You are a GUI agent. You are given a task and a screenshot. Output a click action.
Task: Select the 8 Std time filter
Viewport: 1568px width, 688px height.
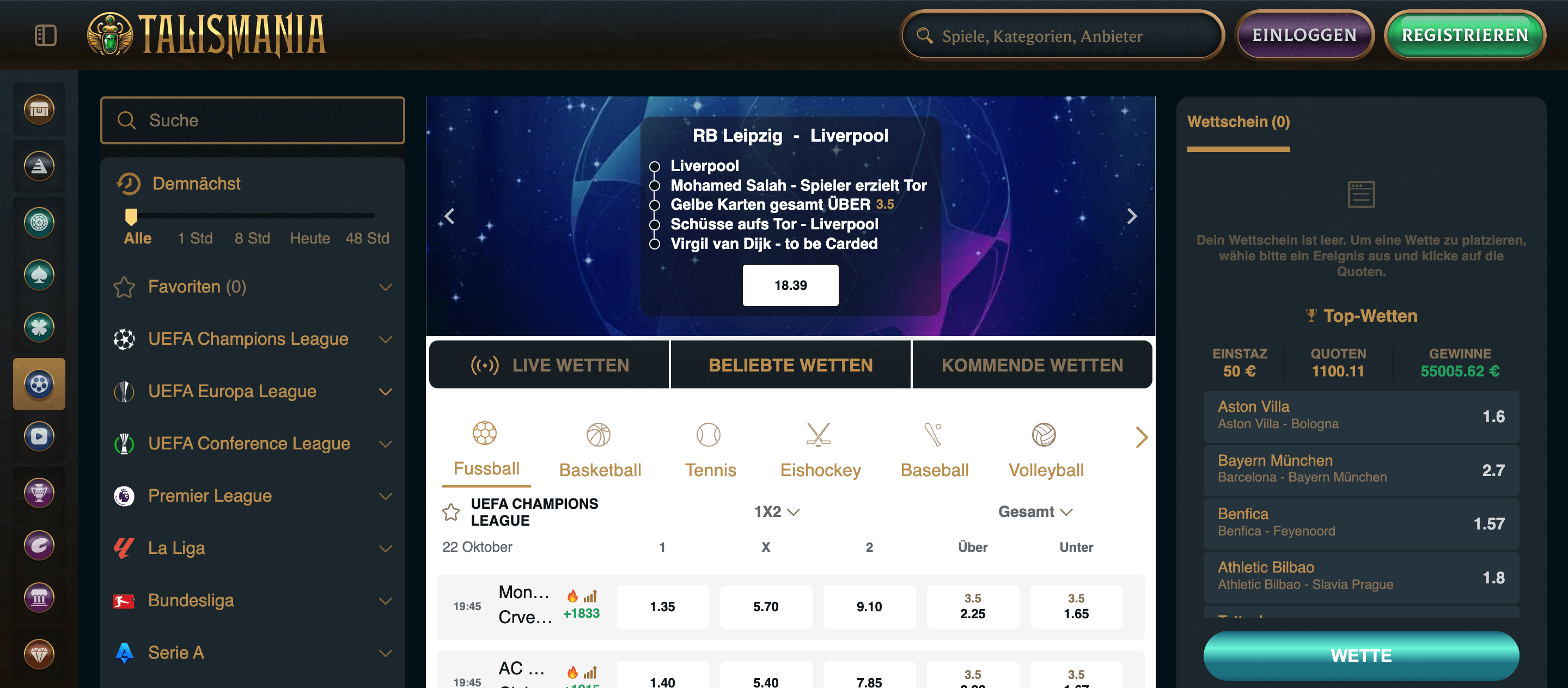(252, 238)
